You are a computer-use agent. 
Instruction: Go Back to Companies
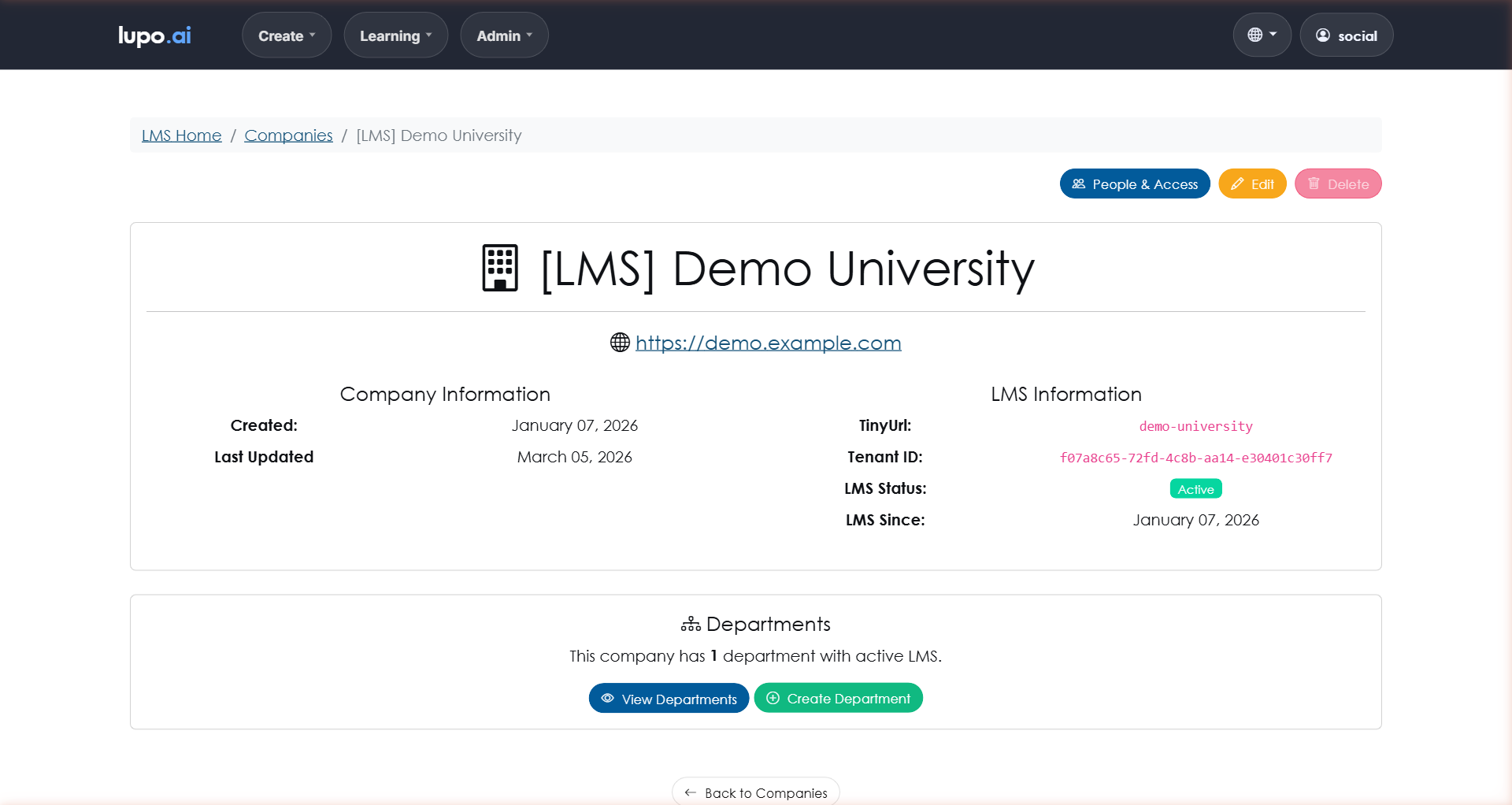tap(756, 792)
